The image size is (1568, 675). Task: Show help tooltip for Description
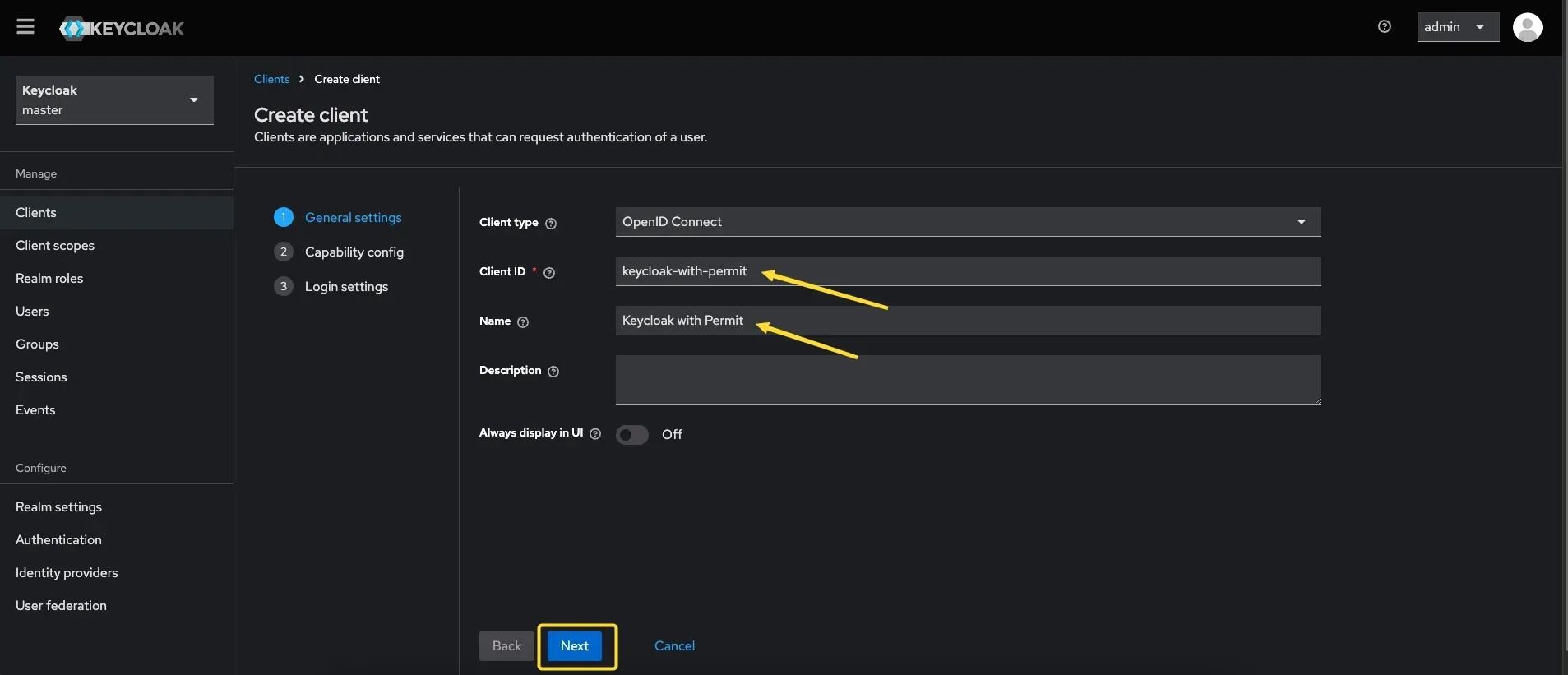pos(553,372)
